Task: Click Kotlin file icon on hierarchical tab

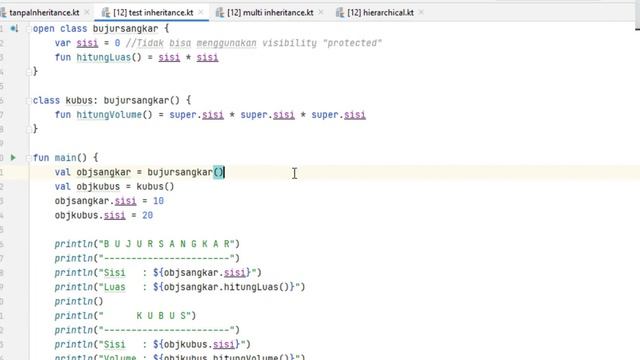Action: coord(340,13)
